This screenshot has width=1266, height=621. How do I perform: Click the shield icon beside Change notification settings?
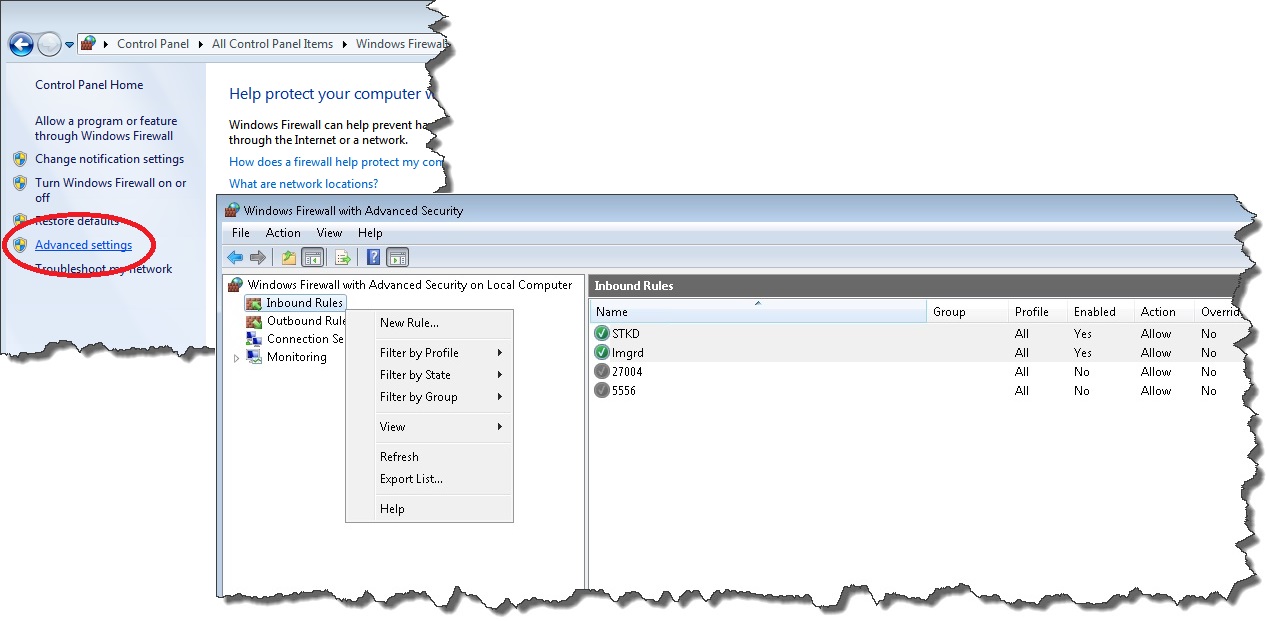[20, 159]
